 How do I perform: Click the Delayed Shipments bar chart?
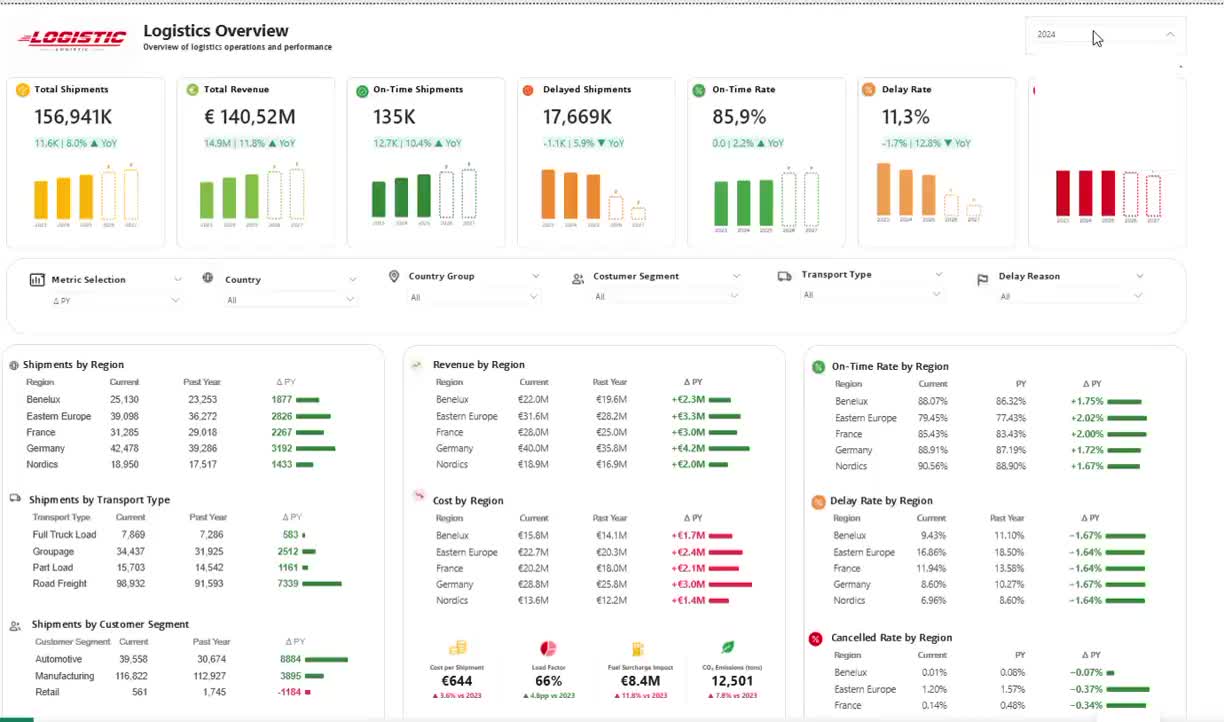593,196
